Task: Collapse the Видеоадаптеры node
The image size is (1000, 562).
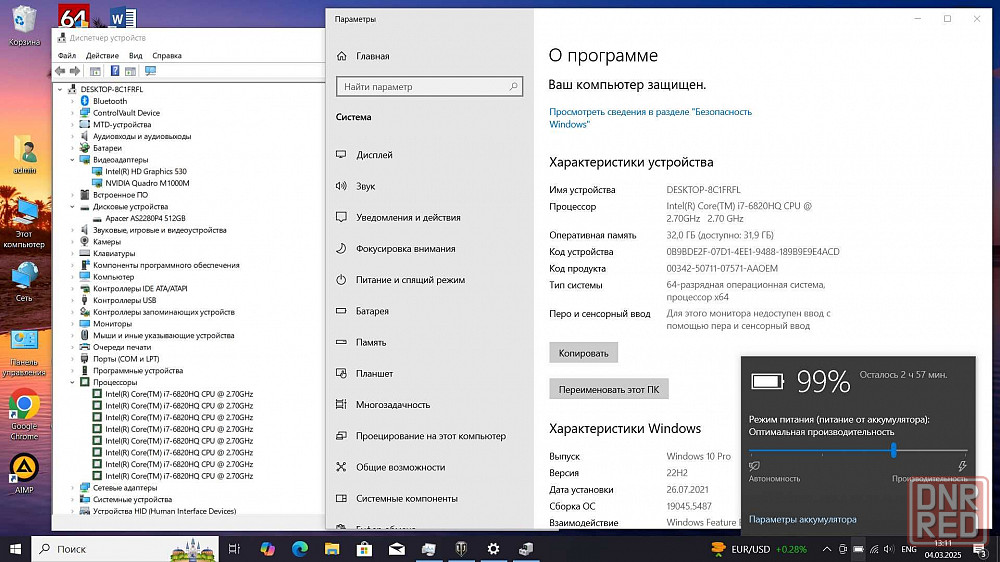Action: coord(73,160)
